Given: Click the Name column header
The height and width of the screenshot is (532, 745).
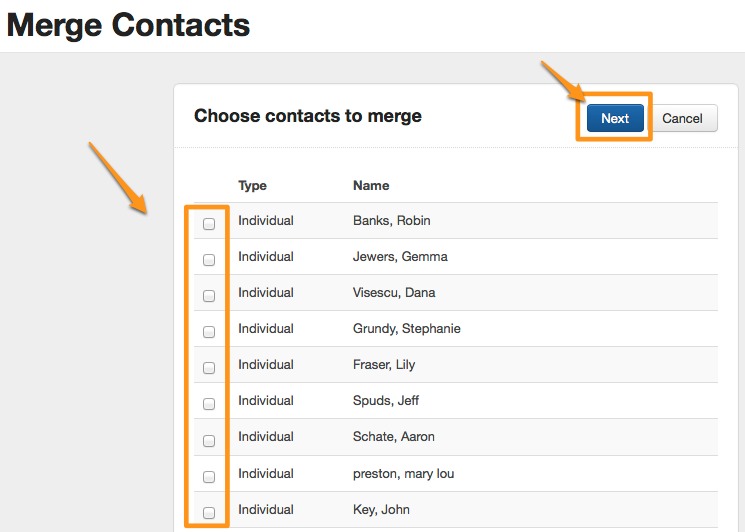Looking at the screenshot, I should [371, 185].
